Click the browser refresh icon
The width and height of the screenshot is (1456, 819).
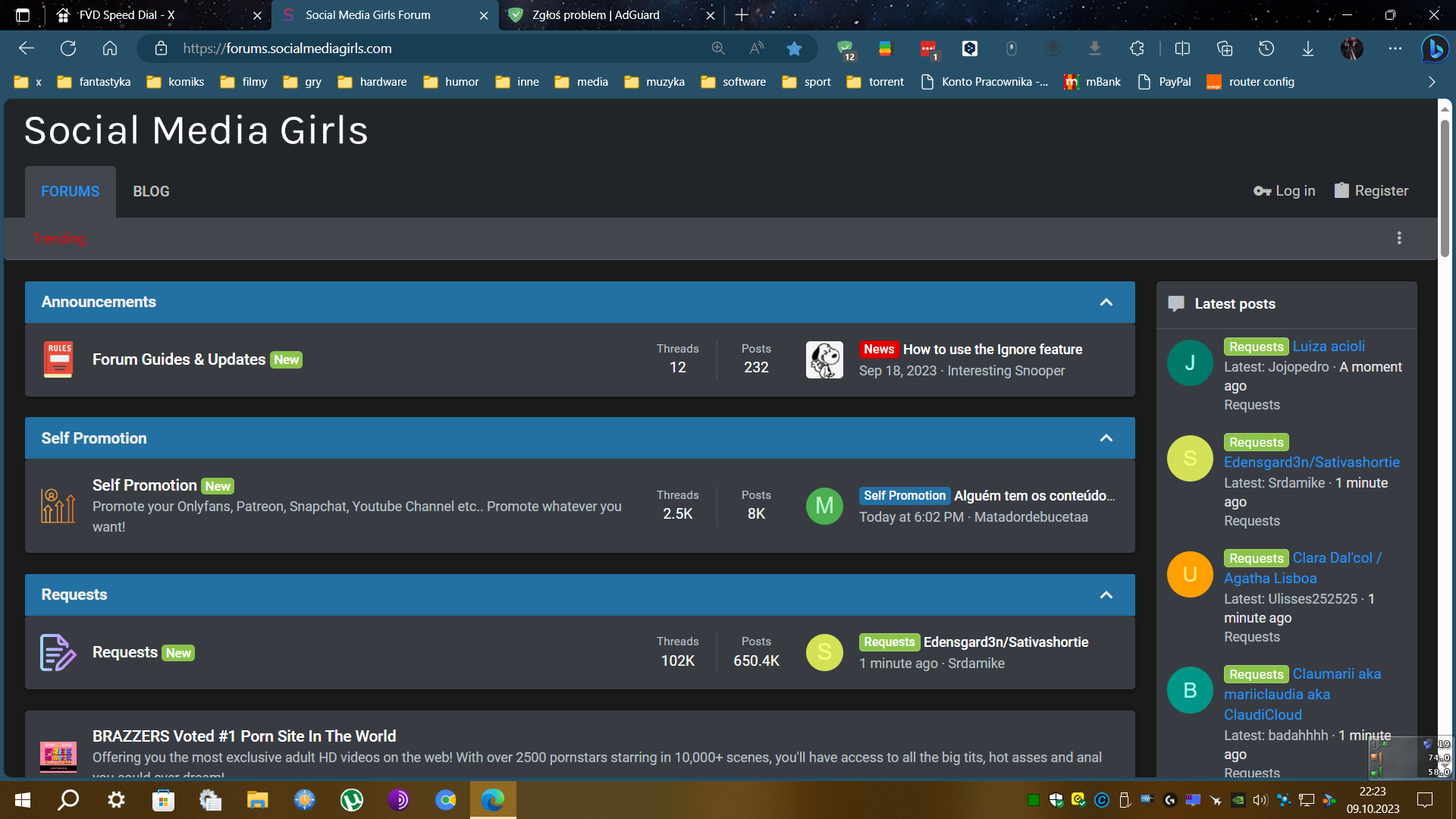coord(68,49)
